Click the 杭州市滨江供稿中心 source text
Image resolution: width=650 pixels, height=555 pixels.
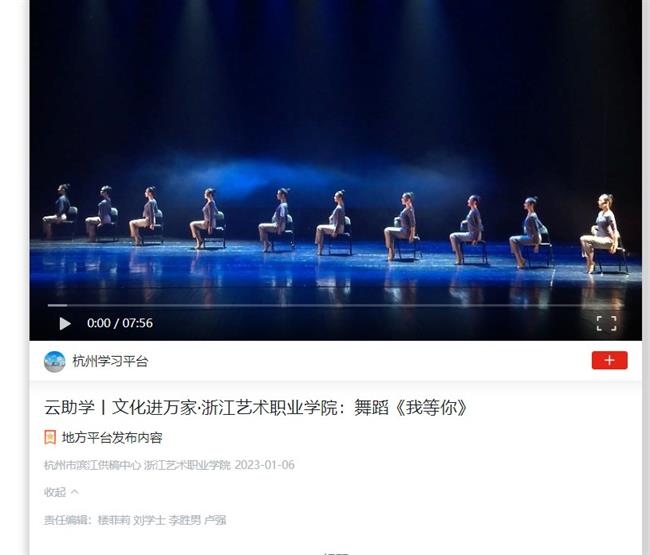[92, 465]
